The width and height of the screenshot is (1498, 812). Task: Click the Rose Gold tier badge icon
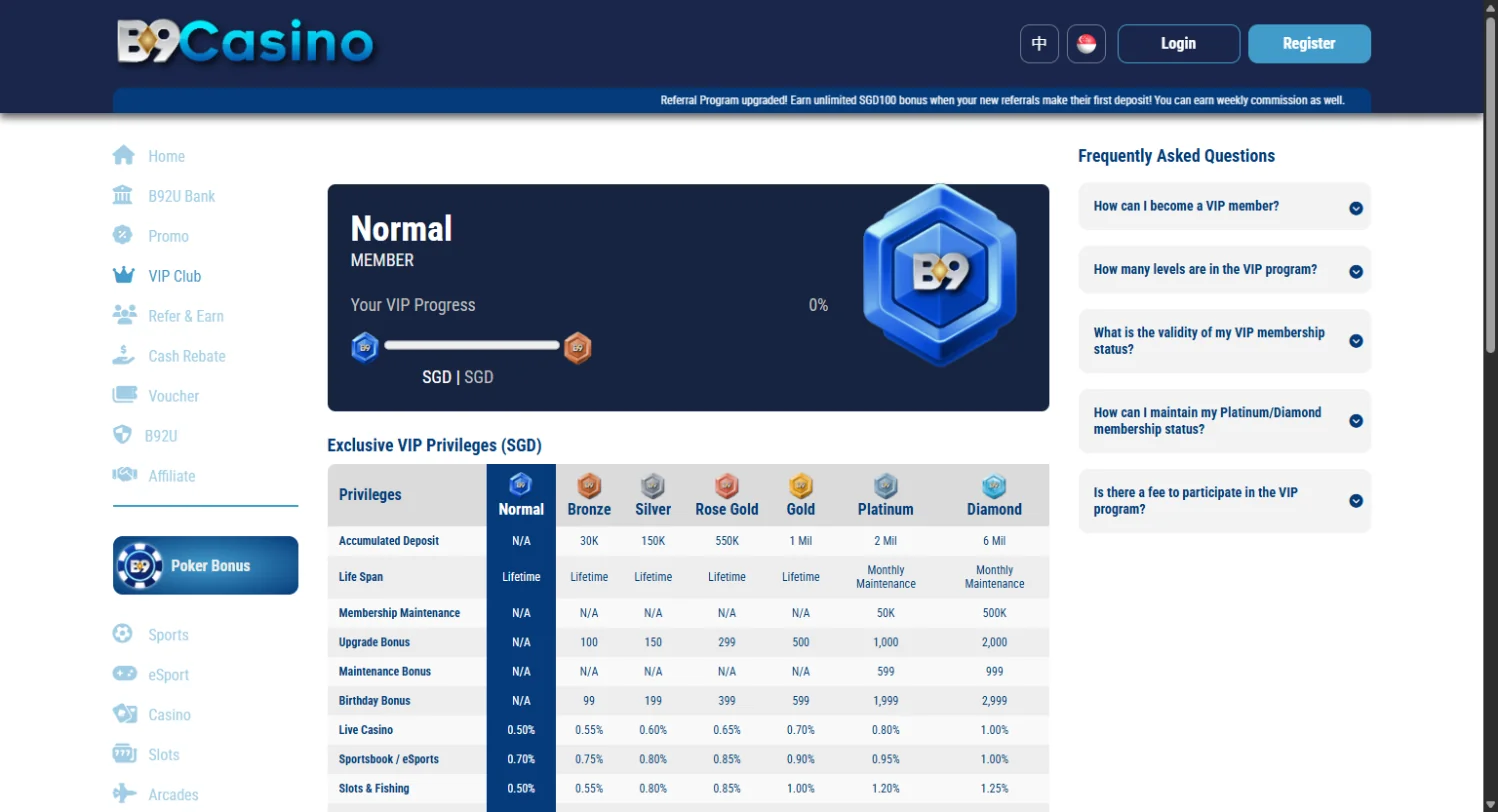727,486
